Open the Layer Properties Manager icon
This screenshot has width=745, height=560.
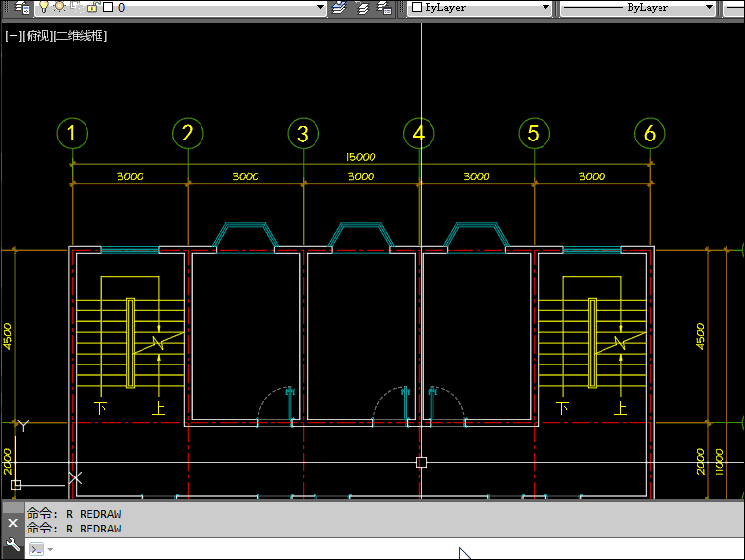[x=21, y=7]
